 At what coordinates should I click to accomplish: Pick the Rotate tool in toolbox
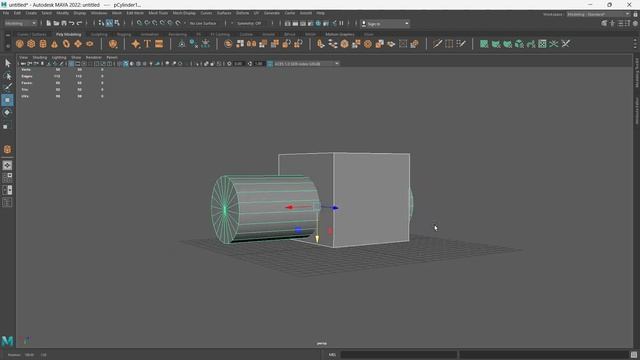7,112
